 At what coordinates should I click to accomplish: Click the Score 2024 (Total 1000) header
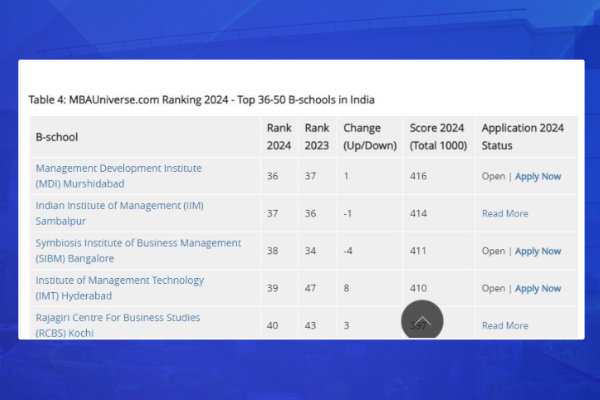click(438, 137)
